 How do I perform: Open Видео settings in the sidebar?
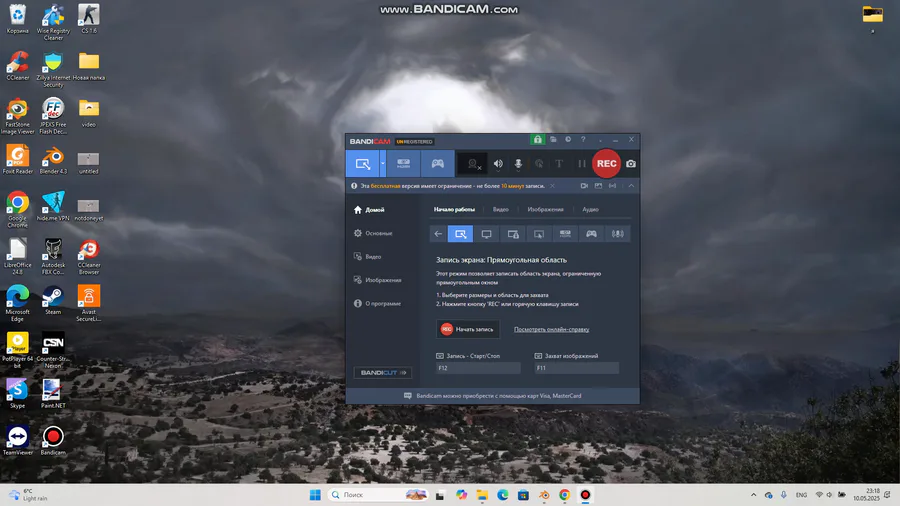click(367, 257)
